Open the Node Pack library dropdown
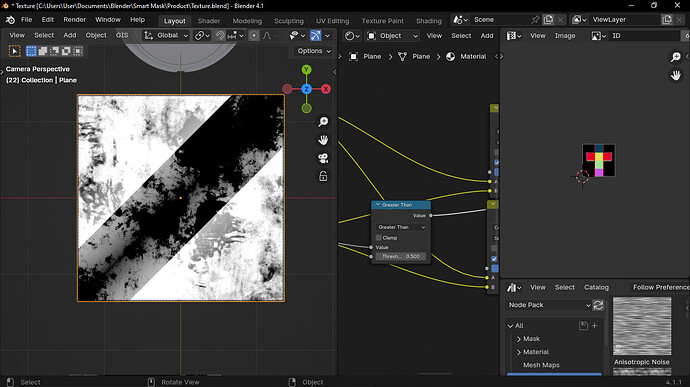The width and height of the screenshot is (690, 387). click(x=548, y=305)
